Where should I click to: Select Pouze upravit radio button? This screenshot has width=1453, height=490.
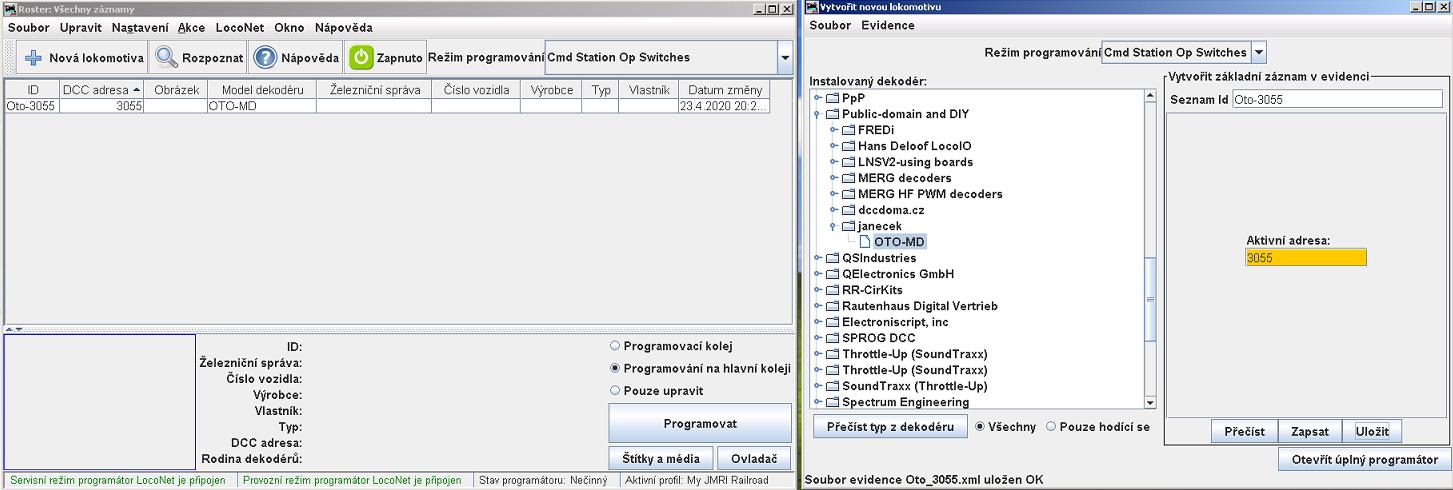tap(615, 390)
